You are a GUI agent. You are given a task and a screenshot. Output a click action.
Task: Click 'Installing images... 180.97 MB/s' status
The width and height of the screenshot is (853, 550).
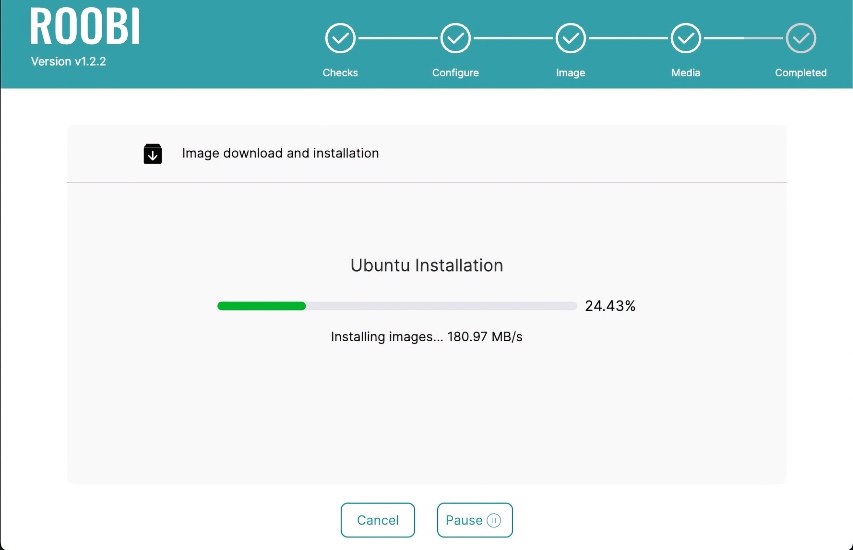[x=426, y=337]
